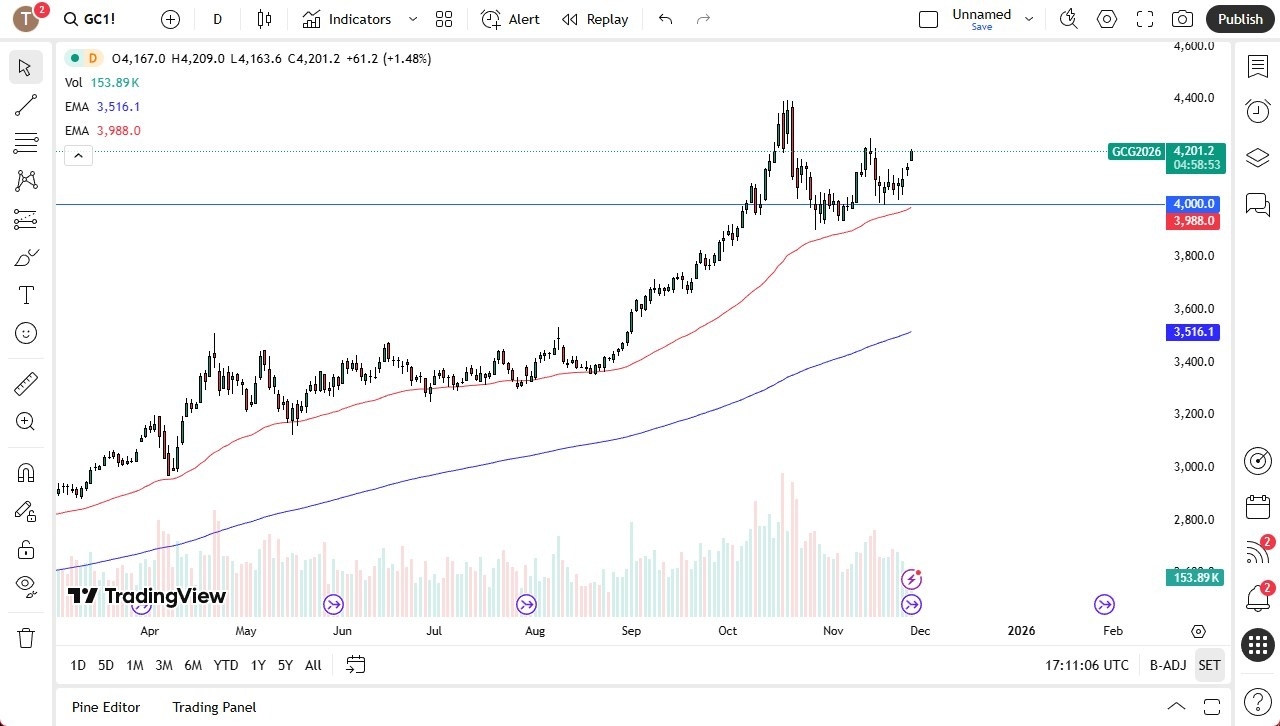
Task: Select the Text annotation tool
Action: click(25, 294)
